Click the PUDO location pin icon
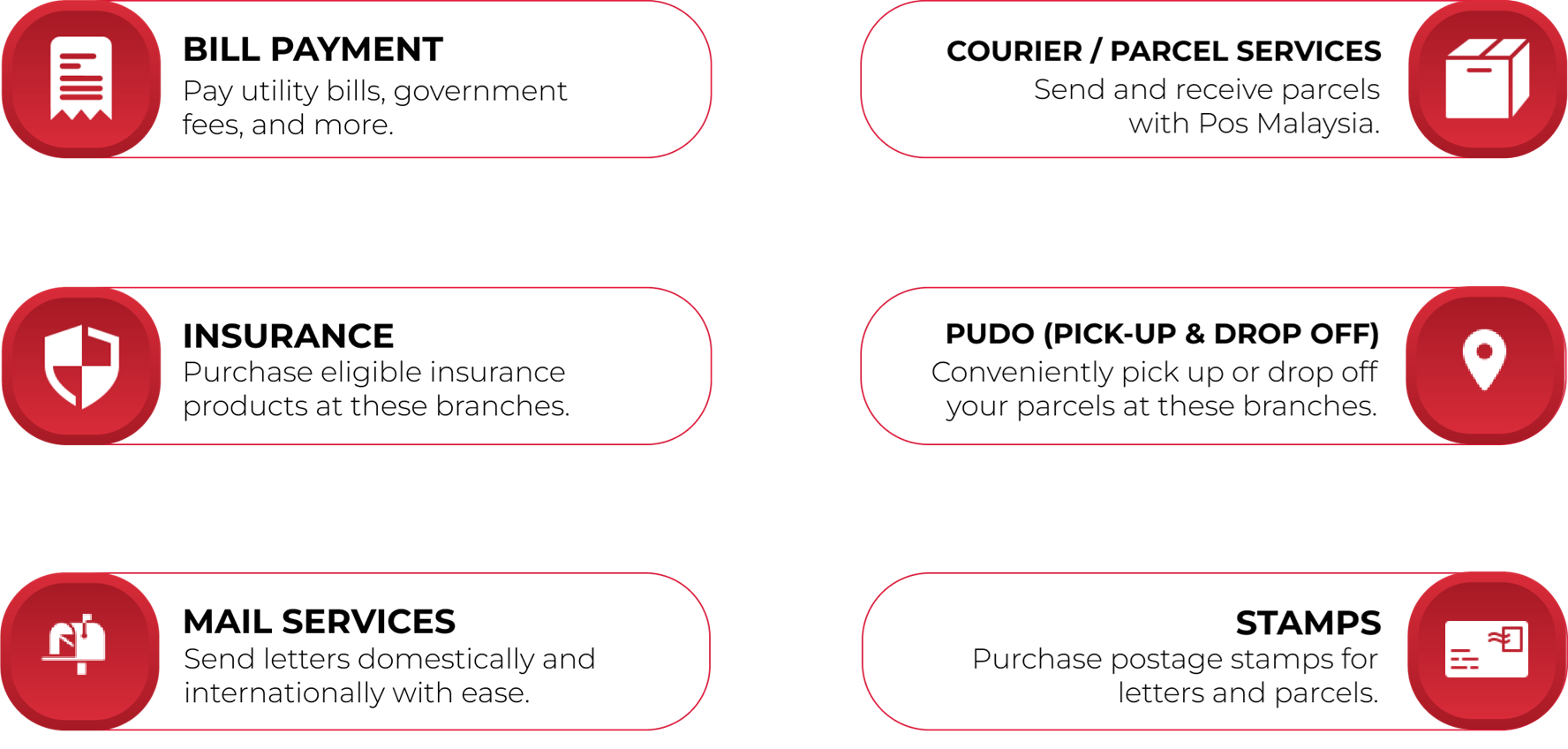This screenshot has height=749, width=1568. click(x=1484, y=359)
